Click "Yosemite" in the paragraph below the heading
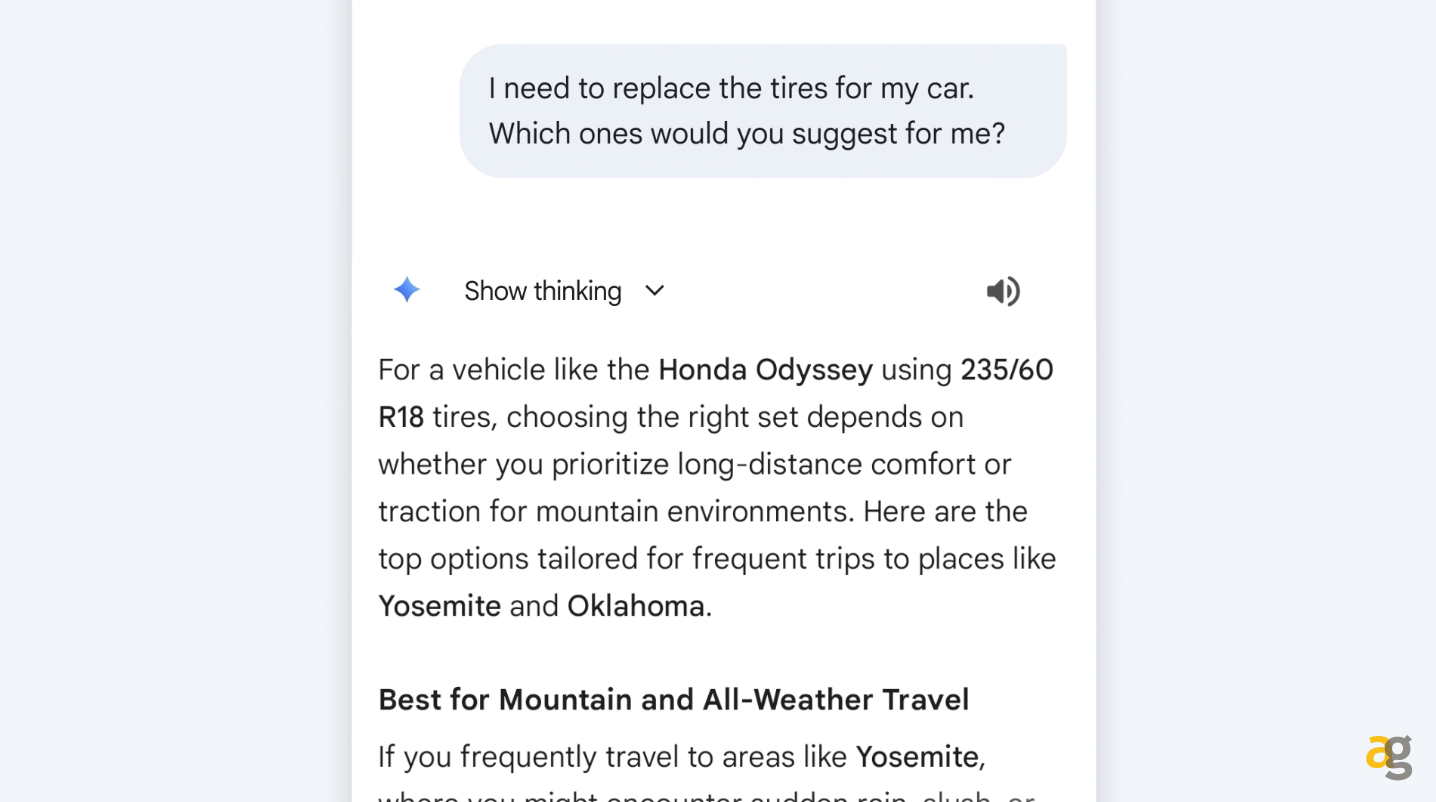Image resolution: width=1436 pixels, height=802 pixels. 917,757
